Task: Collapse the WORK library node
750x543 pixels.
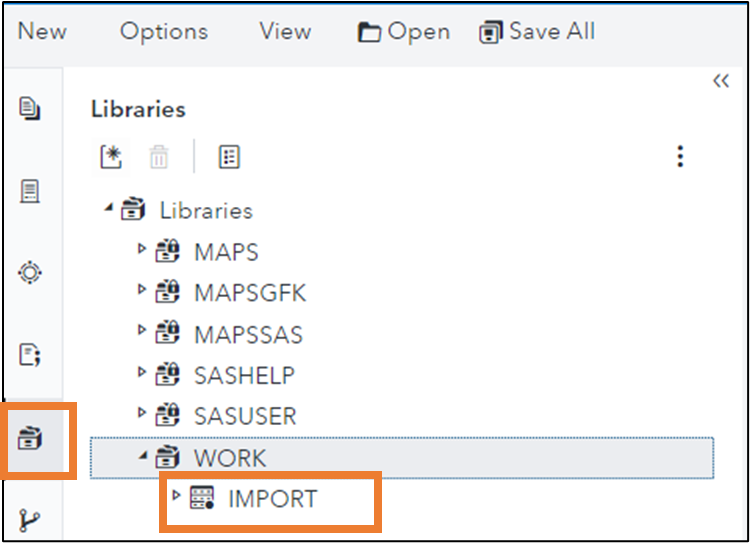Action: (142, 457)
